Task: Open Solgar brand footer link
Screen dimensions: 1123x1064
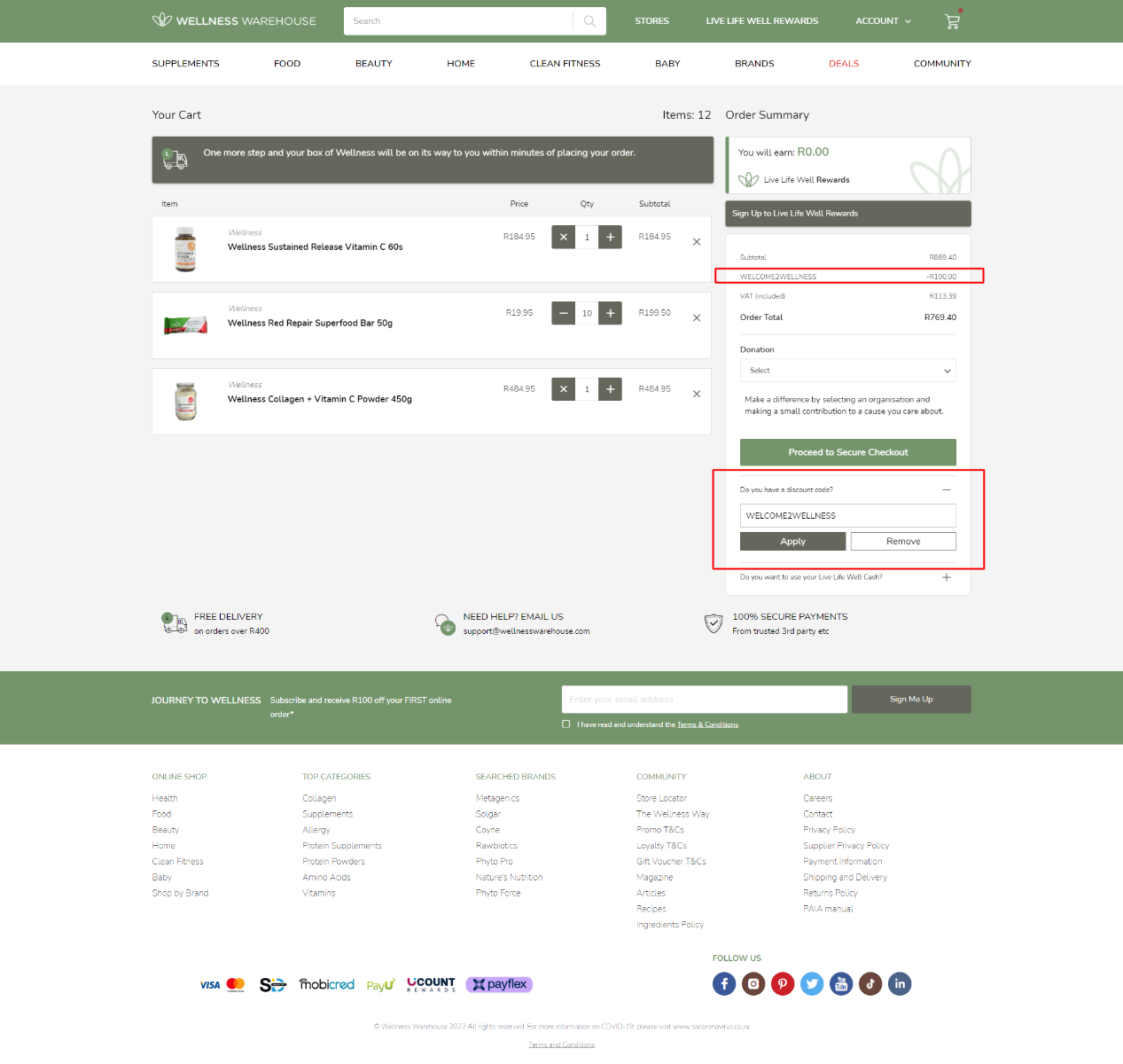Action: click(x=487, y=815)
